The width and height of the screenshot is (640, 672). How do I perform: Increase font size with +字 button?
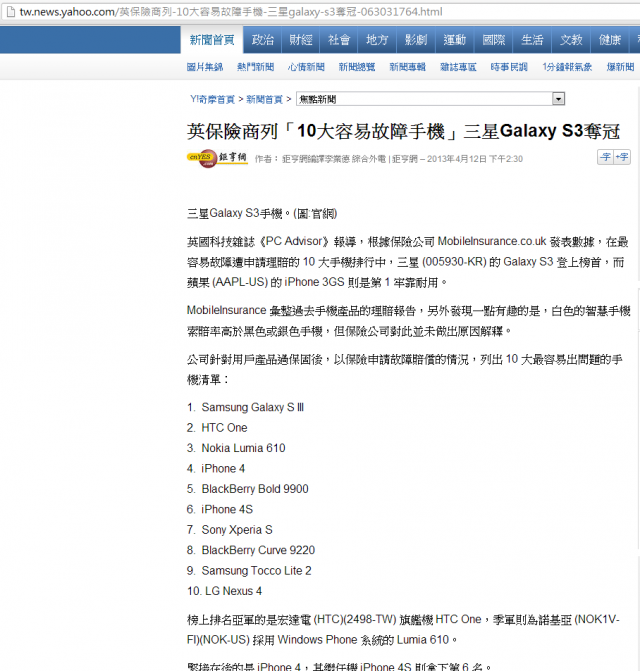[x=622, y=157]
